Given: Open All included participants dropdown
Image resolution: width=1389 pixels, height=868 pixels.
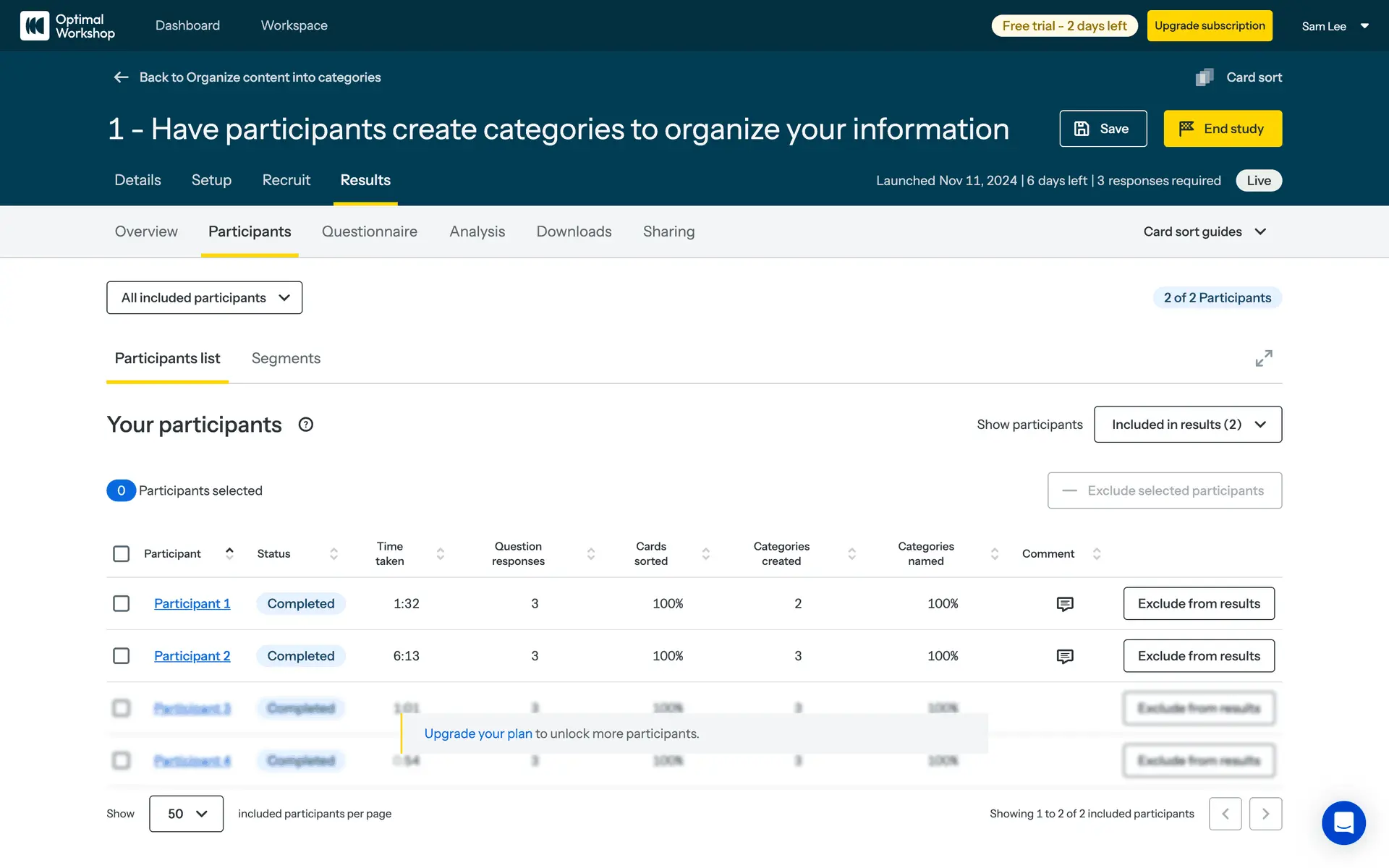Looking at the screenshot, I should point(204,298).
